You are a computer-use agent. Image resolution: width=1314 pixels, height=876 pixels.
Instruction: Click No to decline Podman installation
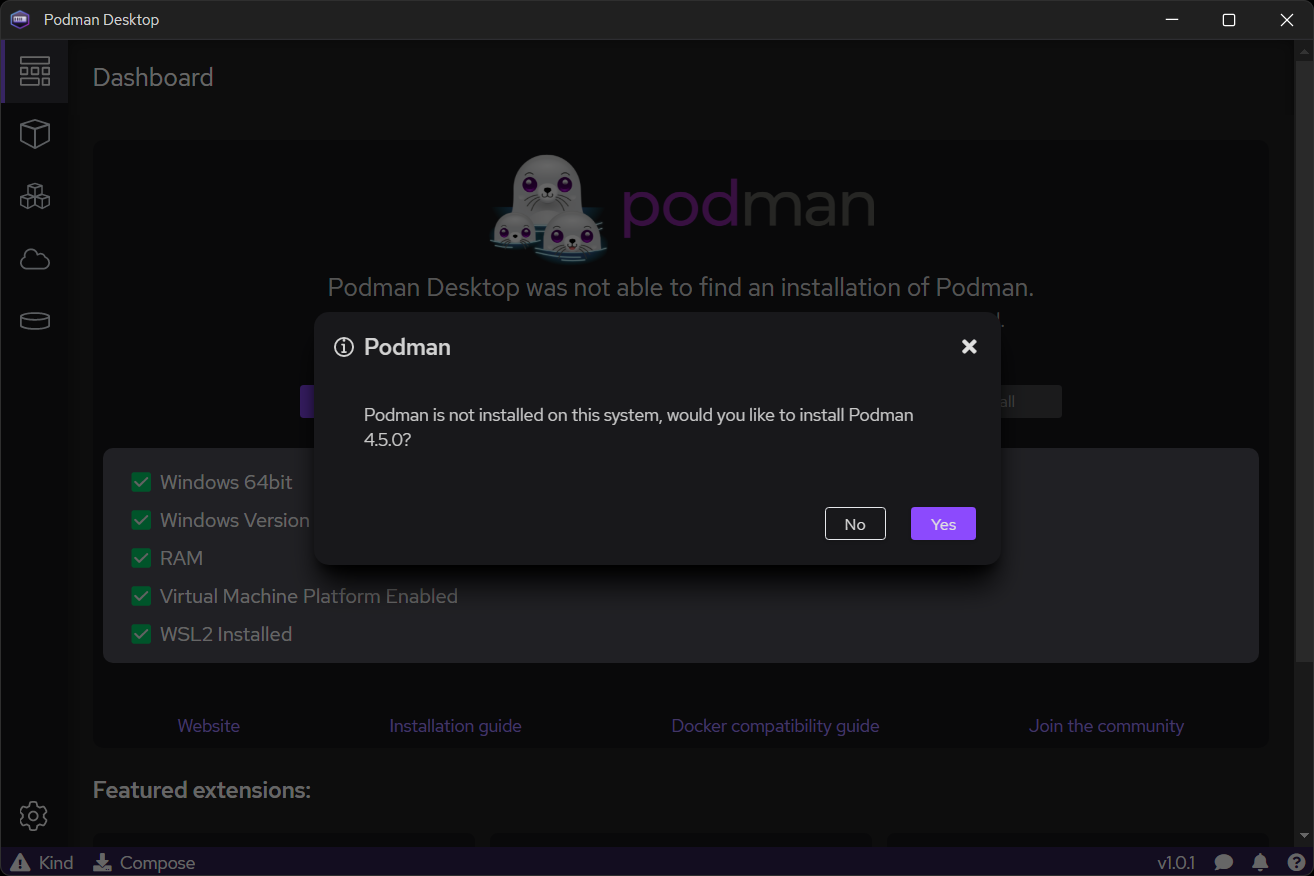coord(855,524)
